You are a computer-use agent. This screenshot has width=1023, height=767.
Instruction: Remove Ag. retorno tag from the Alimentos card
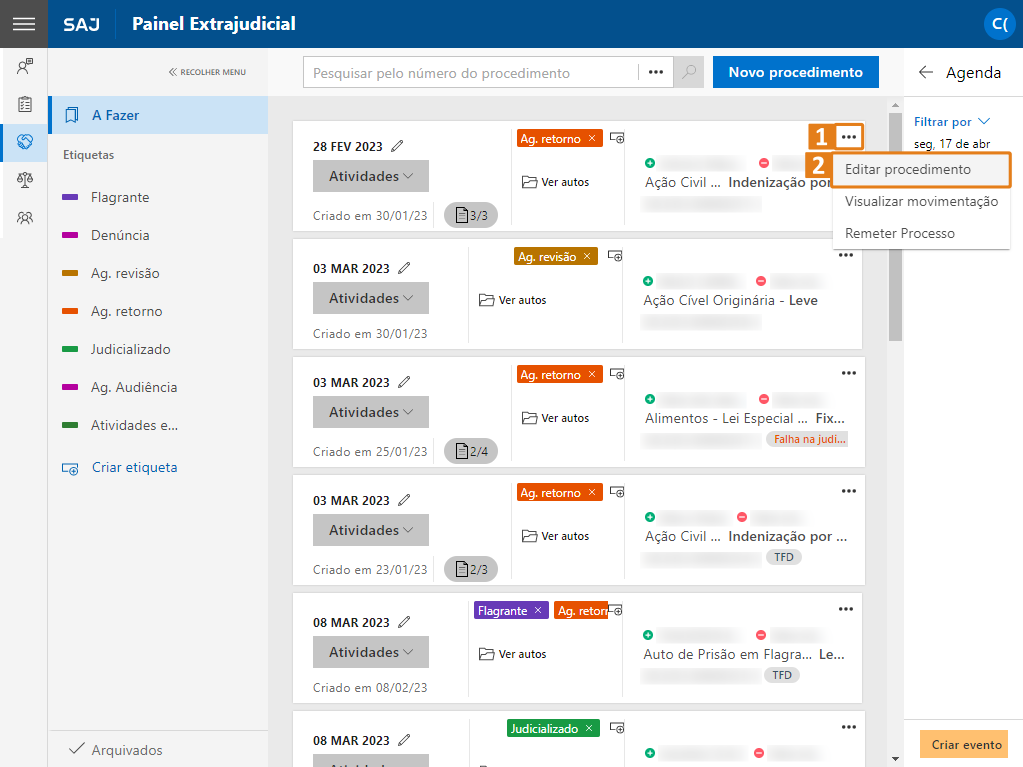click(x=592, y=374)
